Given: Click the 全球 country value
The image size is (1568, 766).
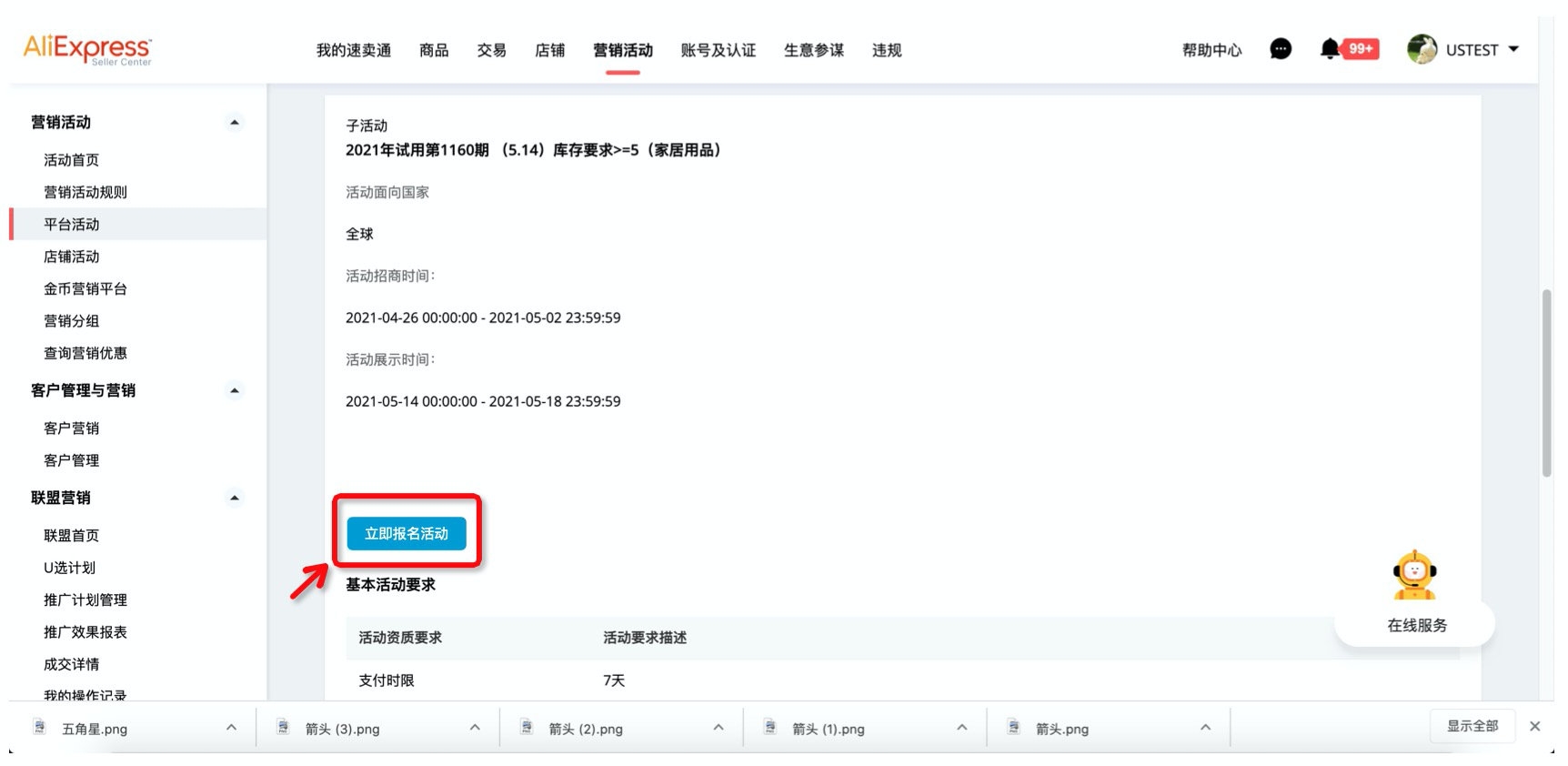Looking at the screenshot, I should pyautogui.click(x=359, y=234).
